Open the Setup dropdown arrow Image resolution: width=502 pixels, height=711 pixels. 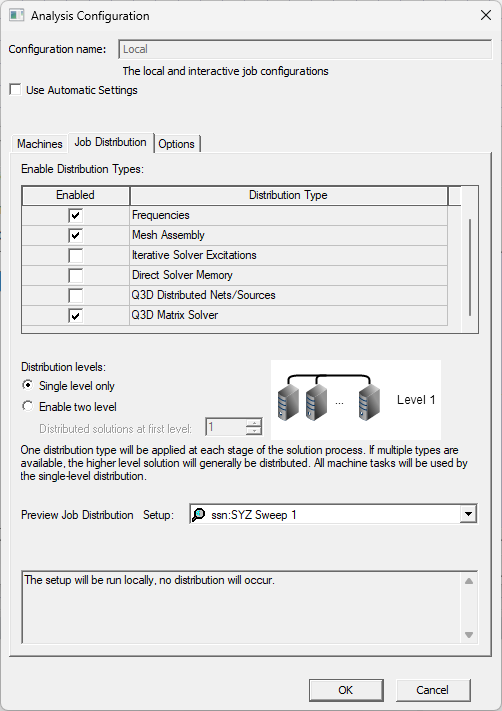pos(468,514)
